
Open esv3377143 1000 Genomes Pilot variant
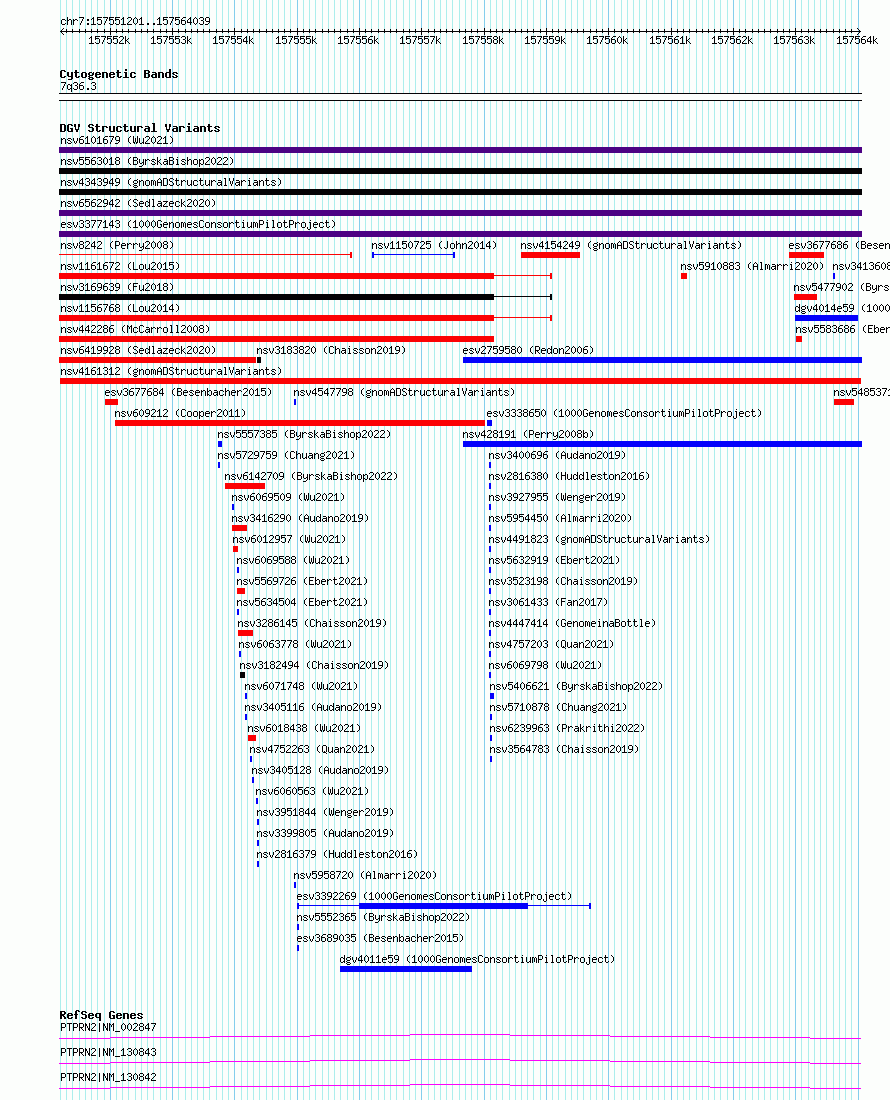click(x=198, y=224)
